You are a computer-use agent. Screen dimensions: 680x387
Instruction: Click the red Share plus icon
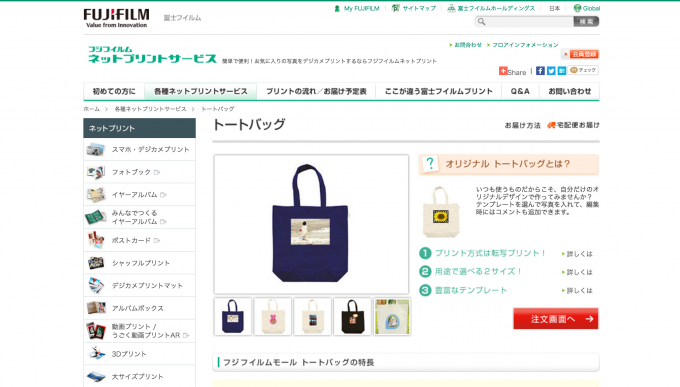503,71
